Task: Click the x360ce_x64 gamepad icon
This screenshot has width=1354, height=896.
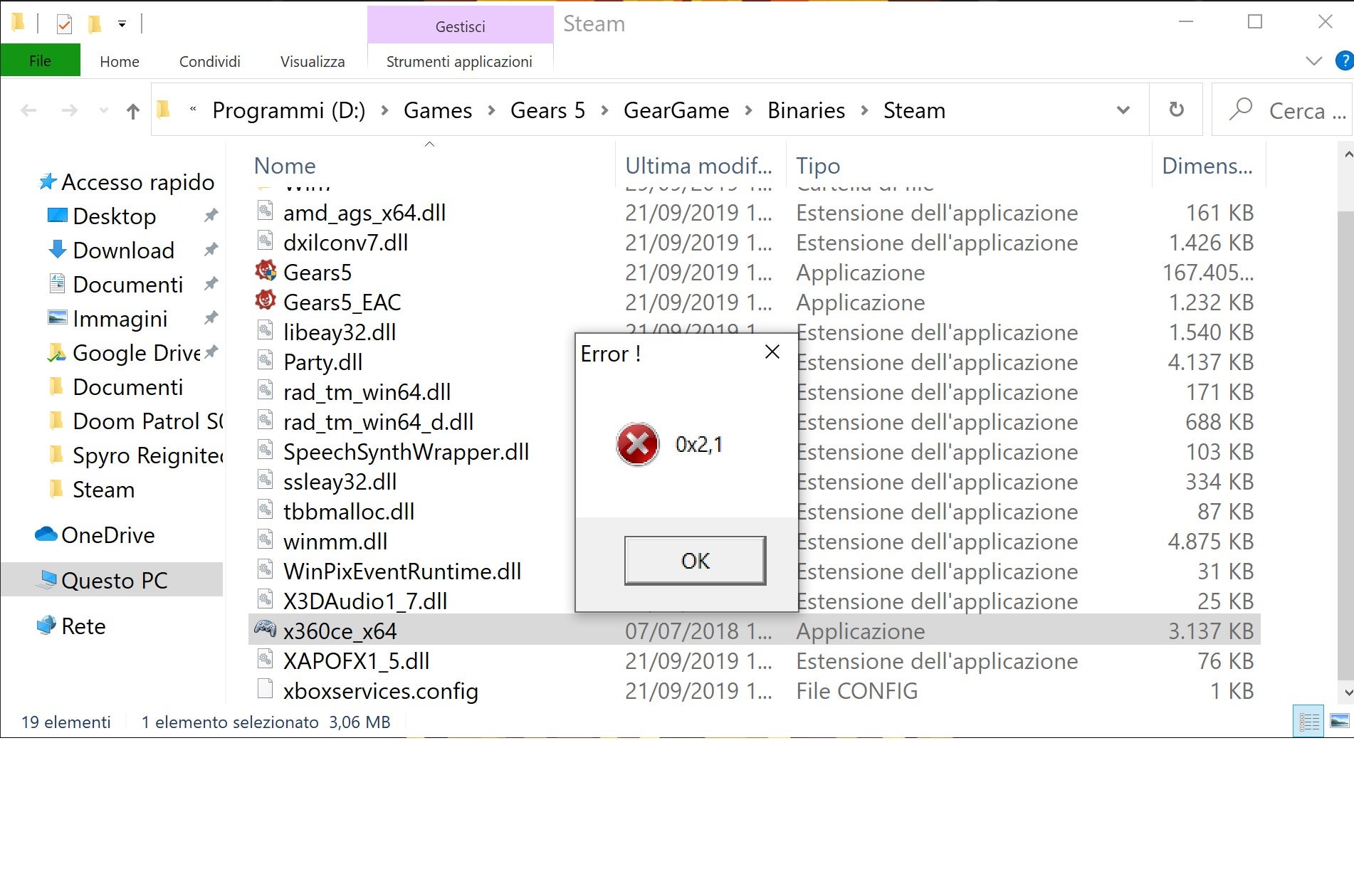Action: [x=266, y=629]
